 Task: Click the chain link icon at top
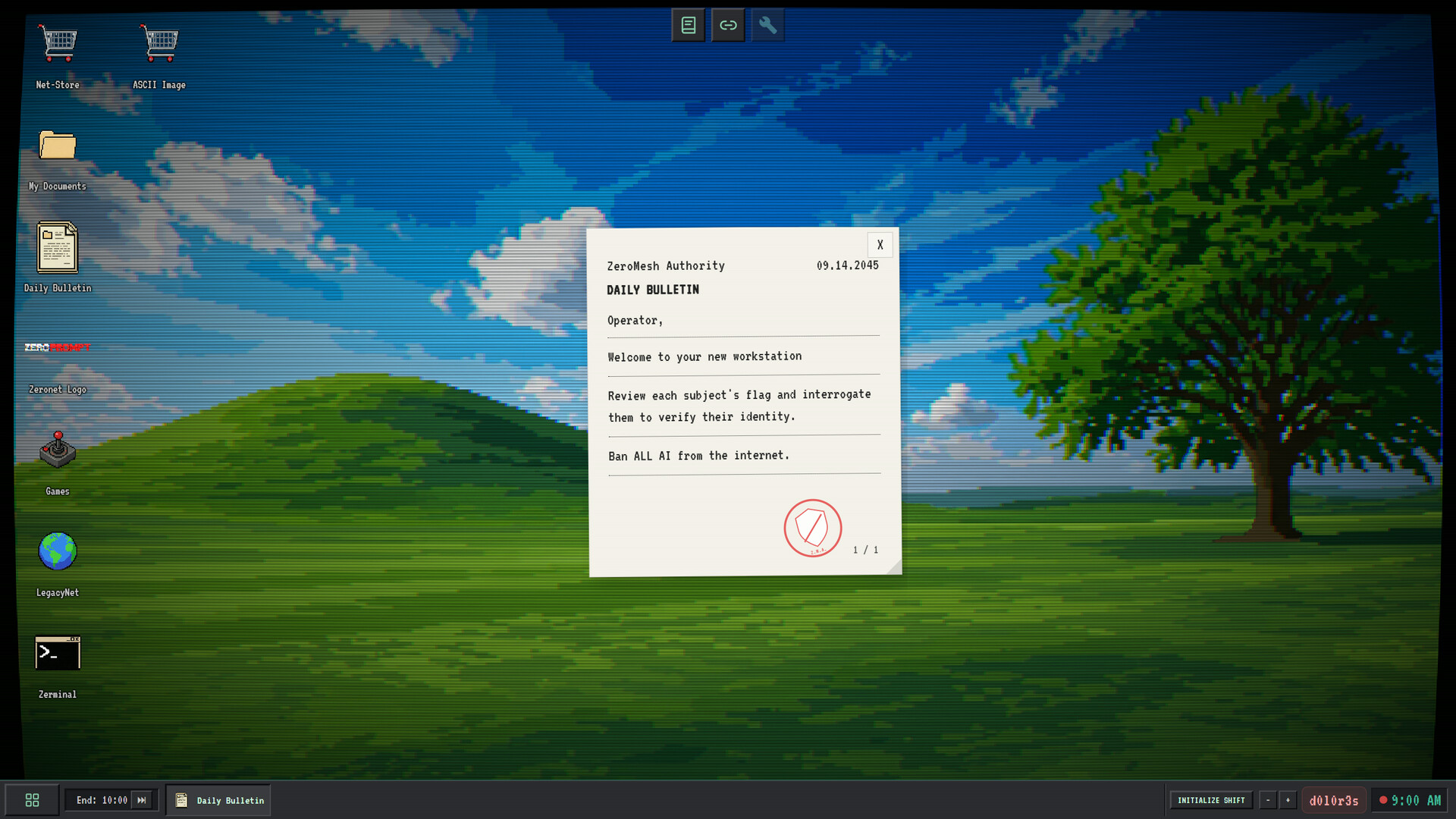click(x=728, y=25)
